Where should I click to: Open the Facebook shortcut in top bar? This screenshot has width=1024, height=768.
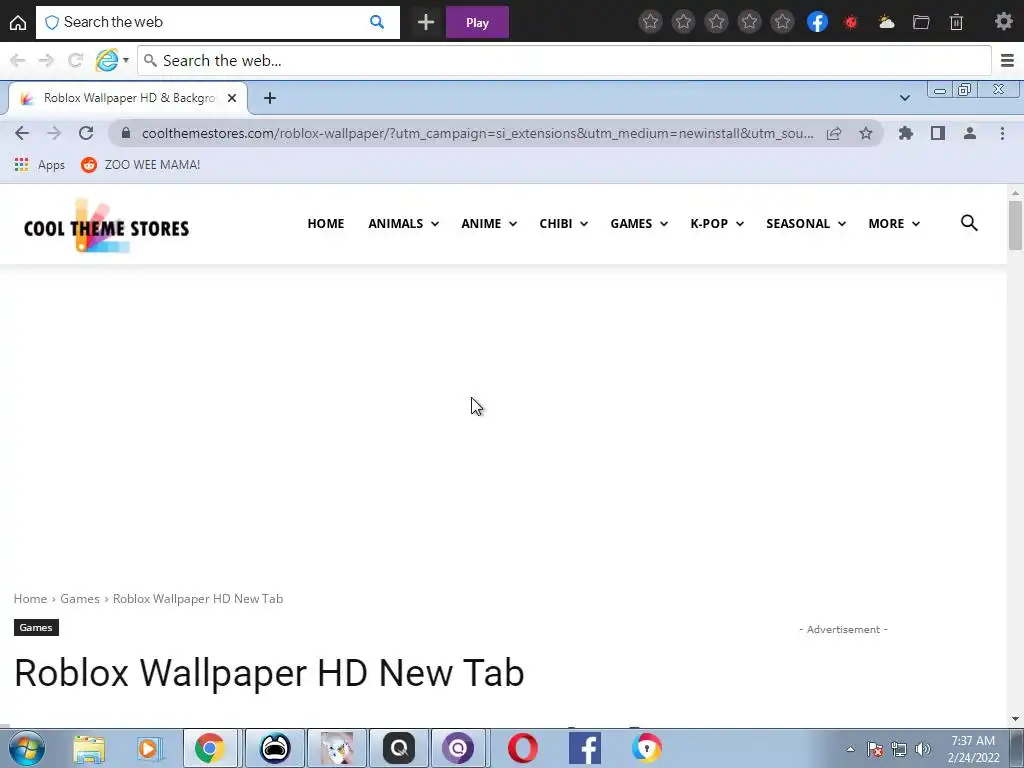click(x=817, y=22)
